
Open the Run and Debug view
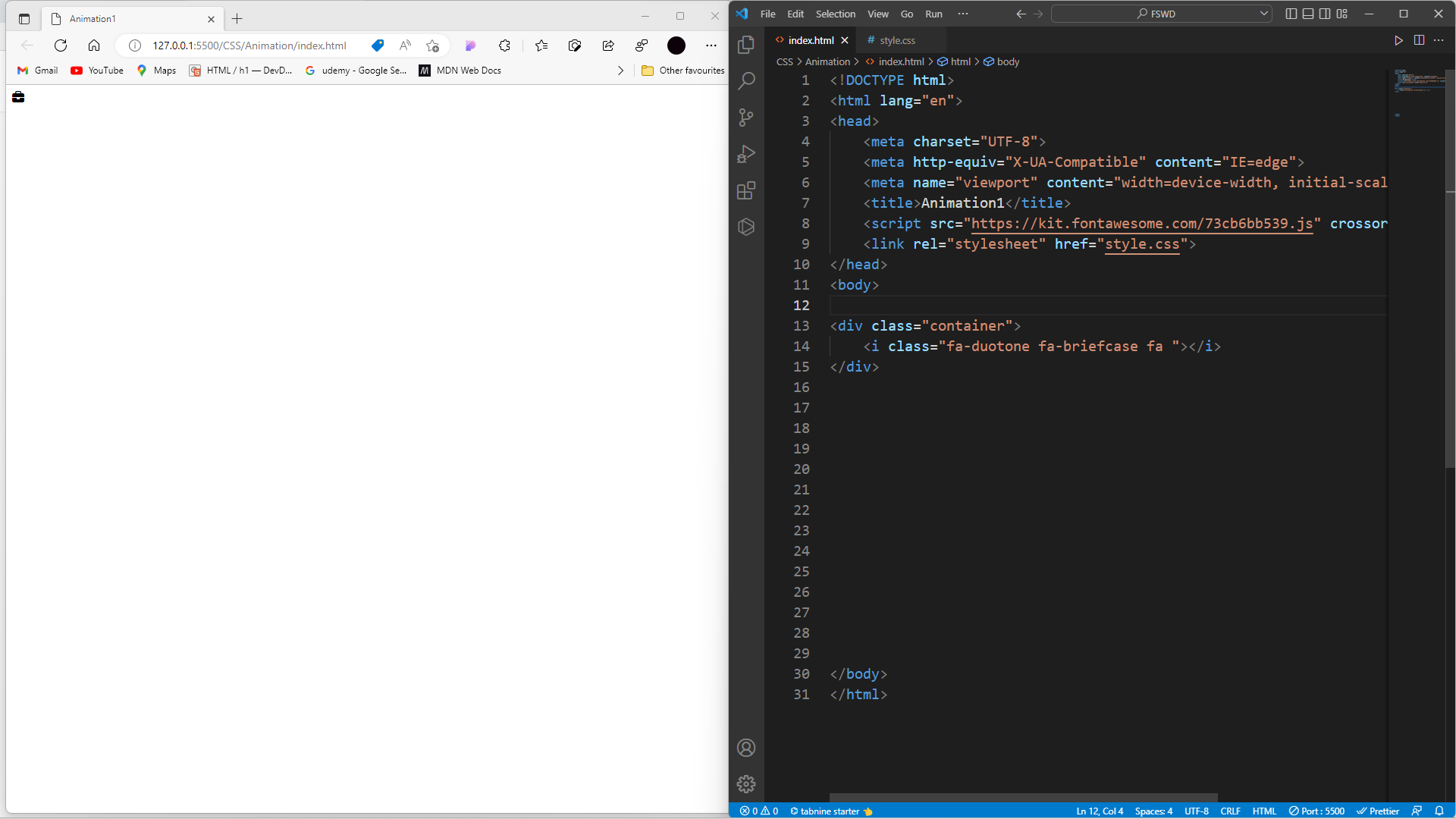(x=746, y=154)
